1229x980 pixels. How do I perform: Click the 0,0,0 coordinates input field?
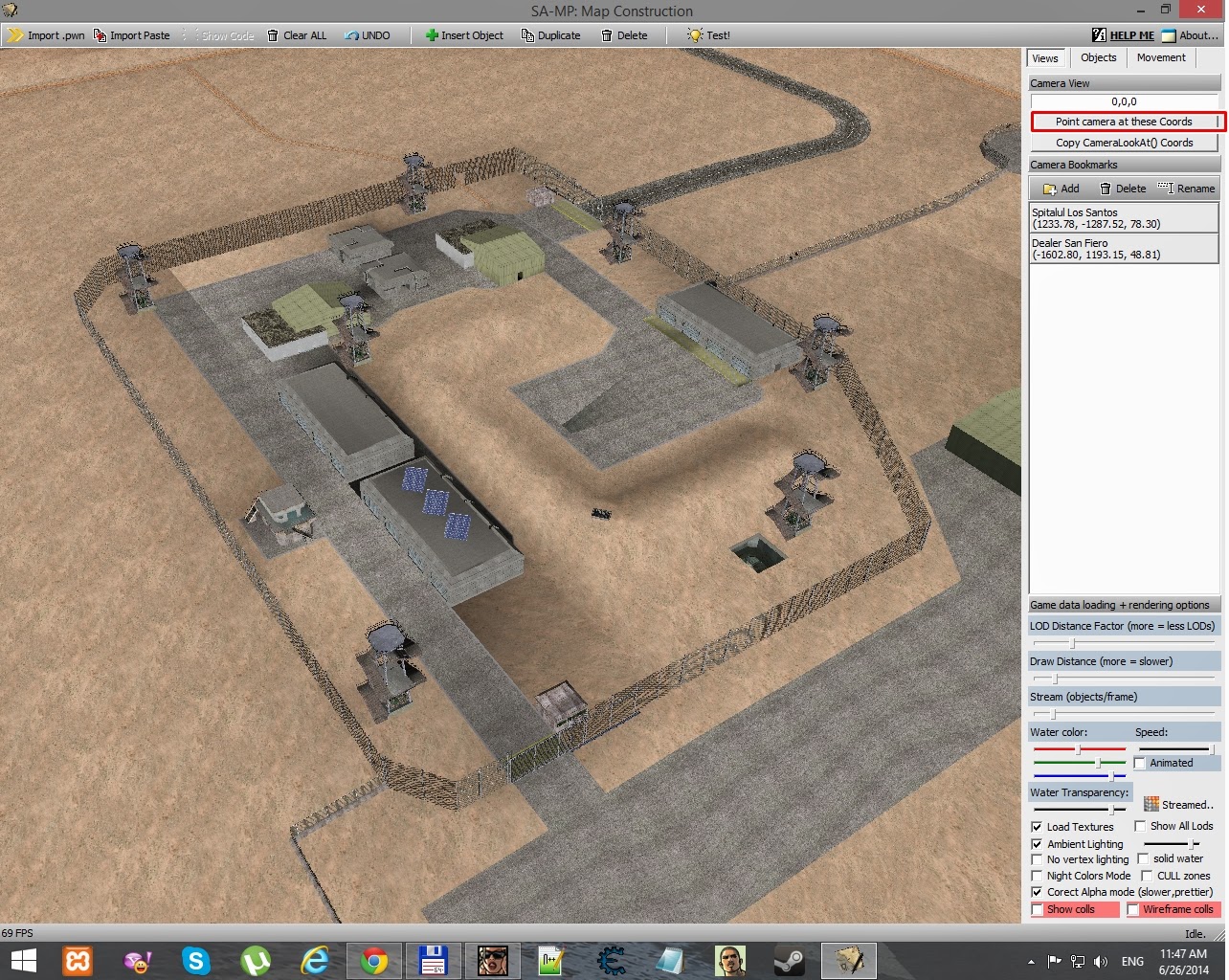coord(1124,101)
